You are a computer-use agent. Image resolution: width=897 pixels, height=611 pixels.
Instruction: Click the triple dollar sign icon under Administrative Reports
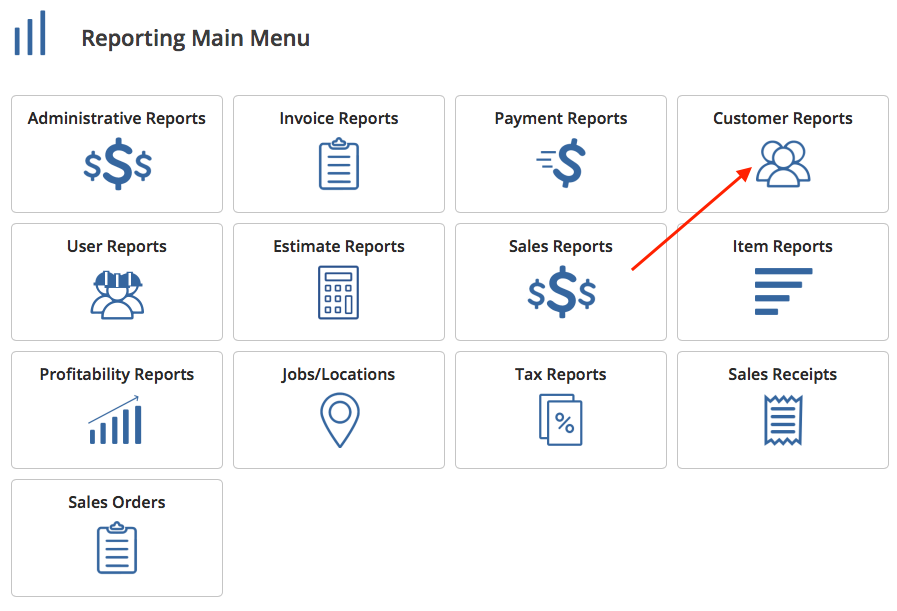(x=117, y=165)
